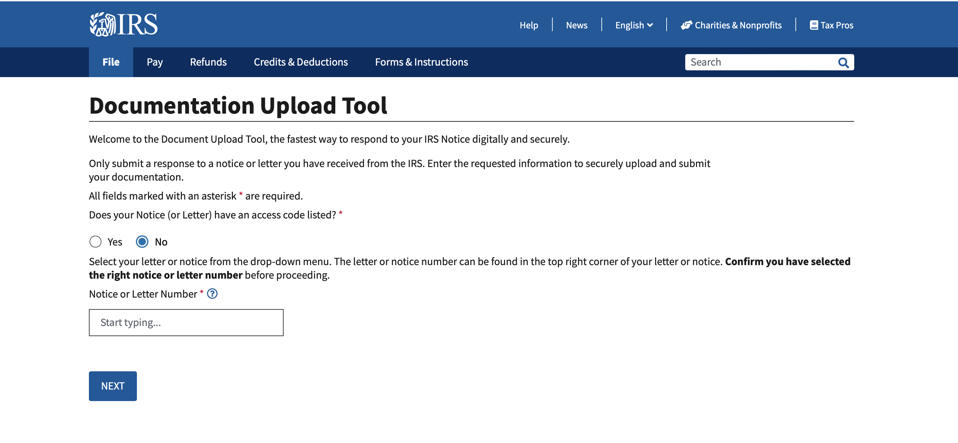The height and width of the screenshot is (443, 958).
Task: Select the Yes radio button
Action: [96, 242]
